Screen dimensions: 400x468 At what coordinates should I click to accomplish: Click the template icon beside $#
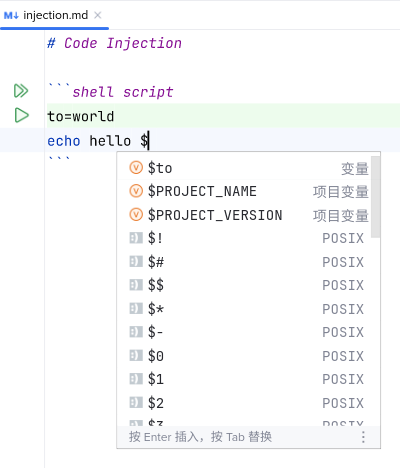[136, 262]
